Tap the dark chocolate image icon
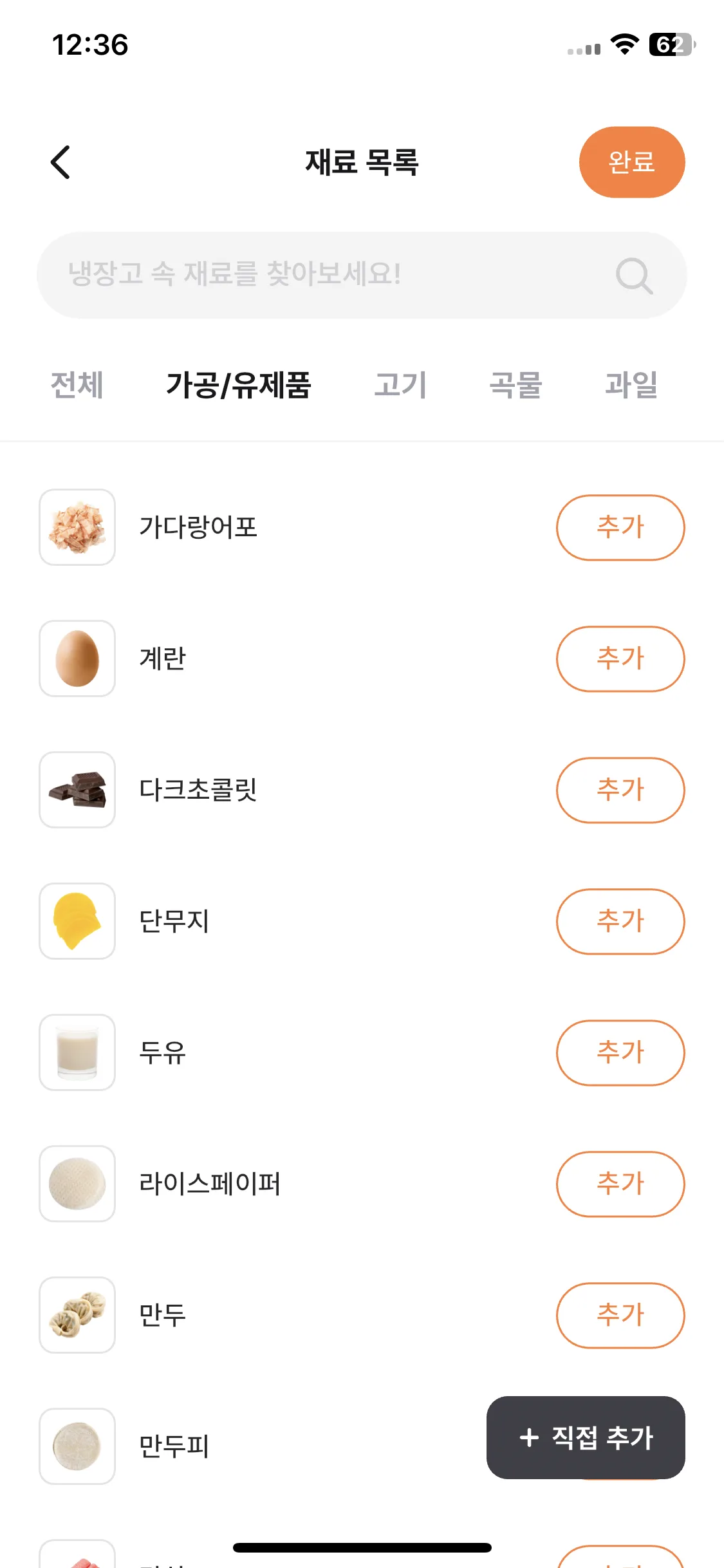 (x=77, y=790)
